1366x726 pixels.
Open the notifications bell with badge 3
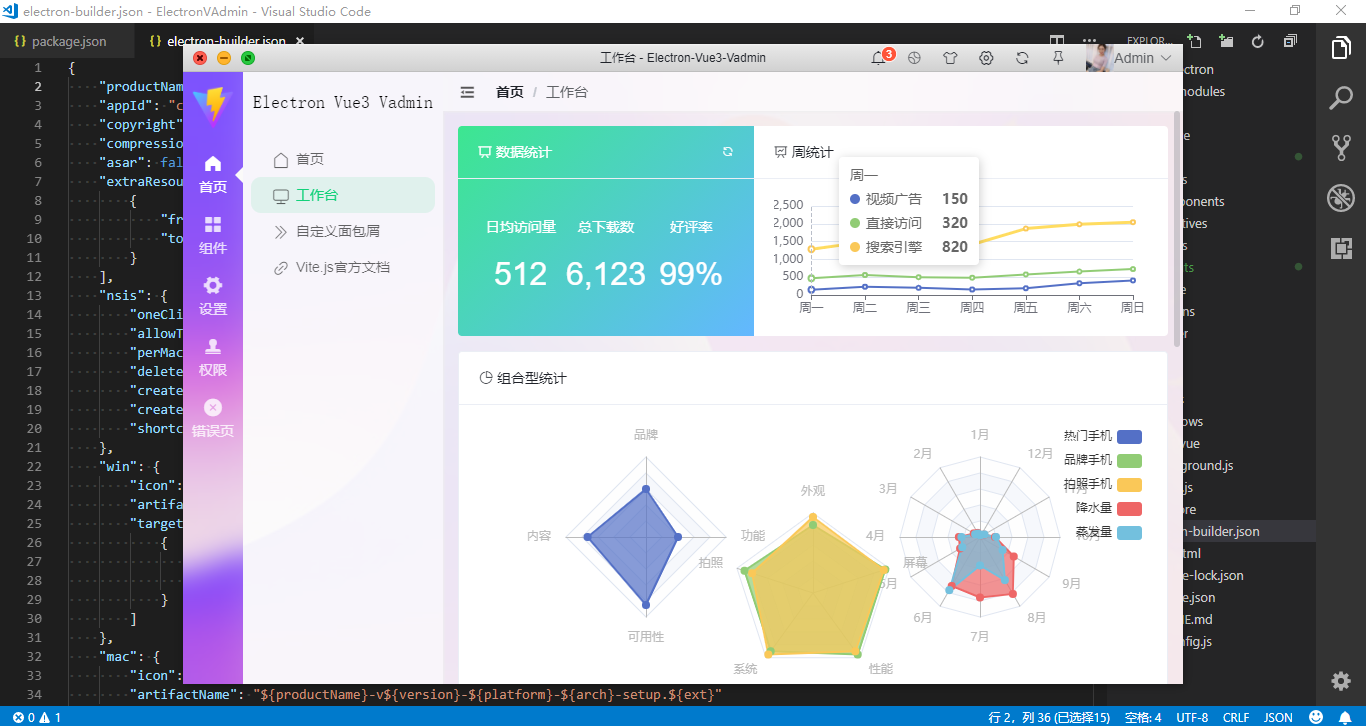point(877,58)
